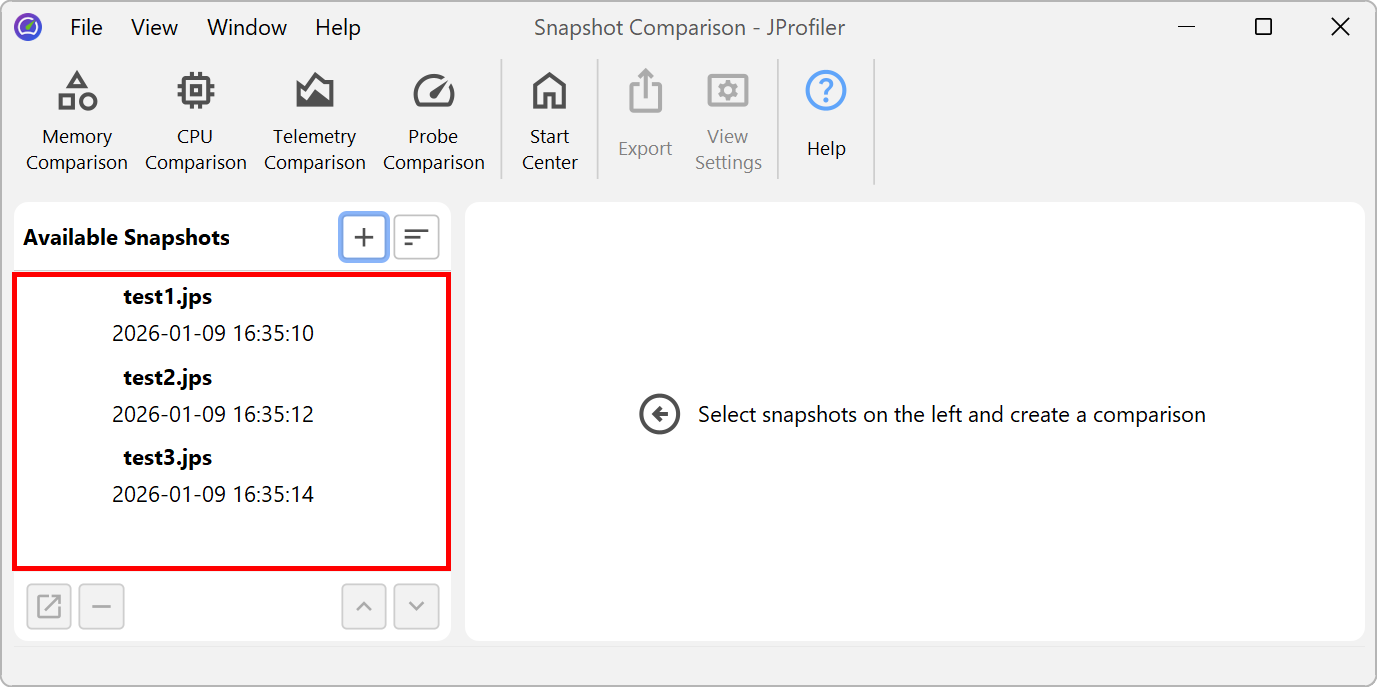Go to the Start Center
The width and height of the screenshot is (1377, 687).
click(x=549, y=121)
